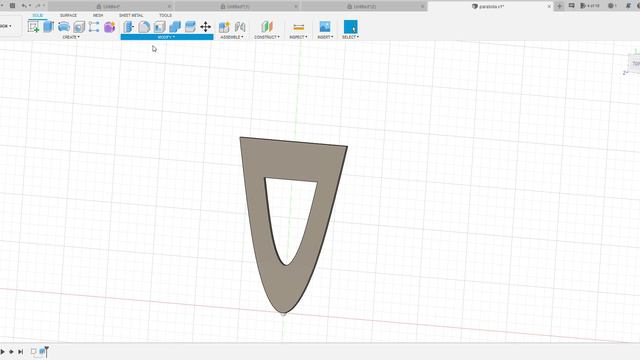640x360 pixels.
Task: Expand the ASSEMBLE dropdown
Action: click(x=232, y=37)
